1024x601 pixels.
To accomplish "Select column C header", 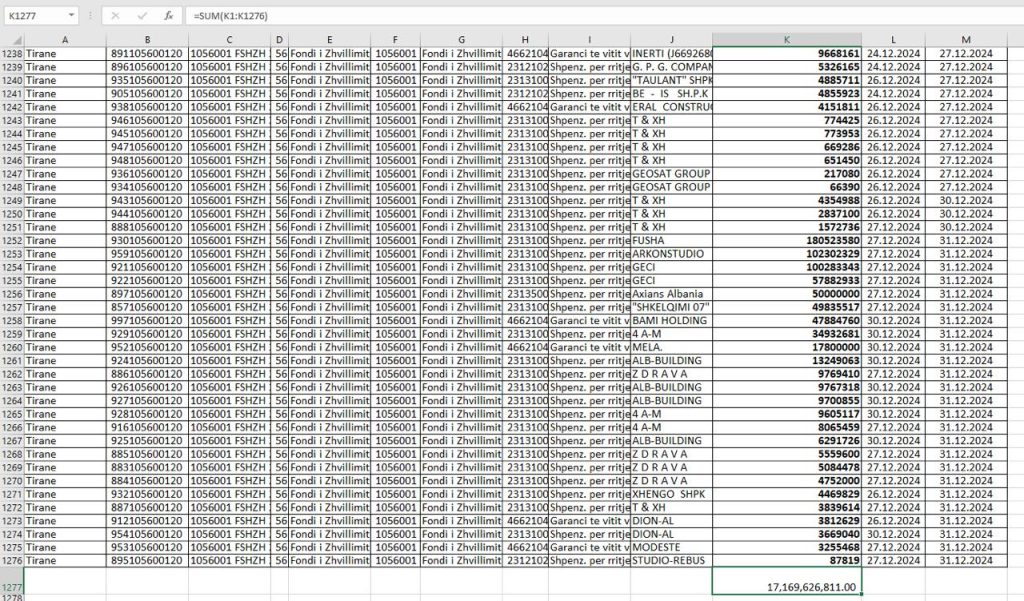I will click(229, 40).
